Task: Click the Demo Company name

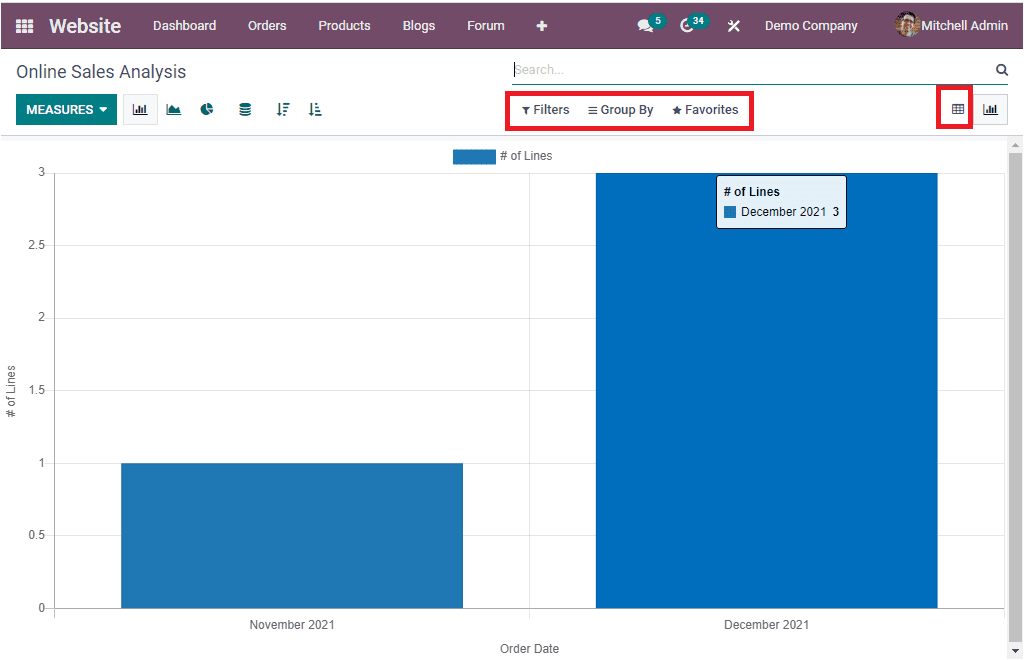Action: (810, 25)
